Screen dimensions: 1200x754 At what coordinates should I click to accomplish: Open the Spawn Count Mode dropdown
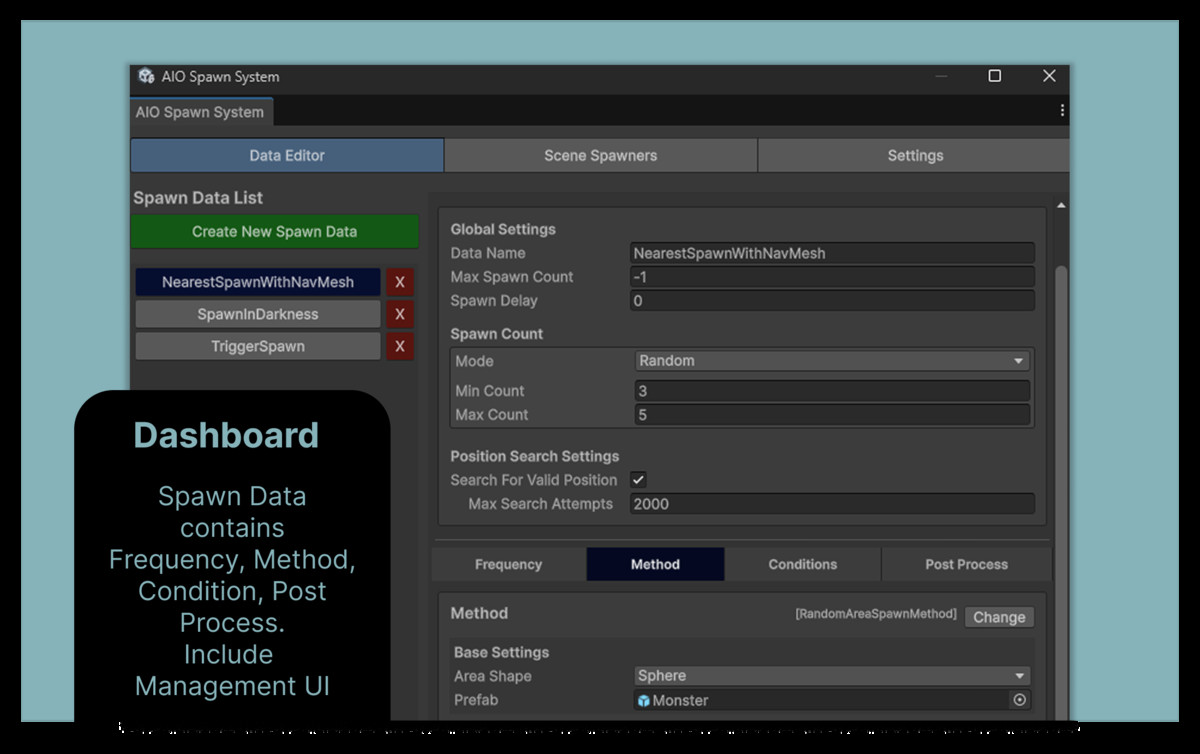click(x=832, y=361)
